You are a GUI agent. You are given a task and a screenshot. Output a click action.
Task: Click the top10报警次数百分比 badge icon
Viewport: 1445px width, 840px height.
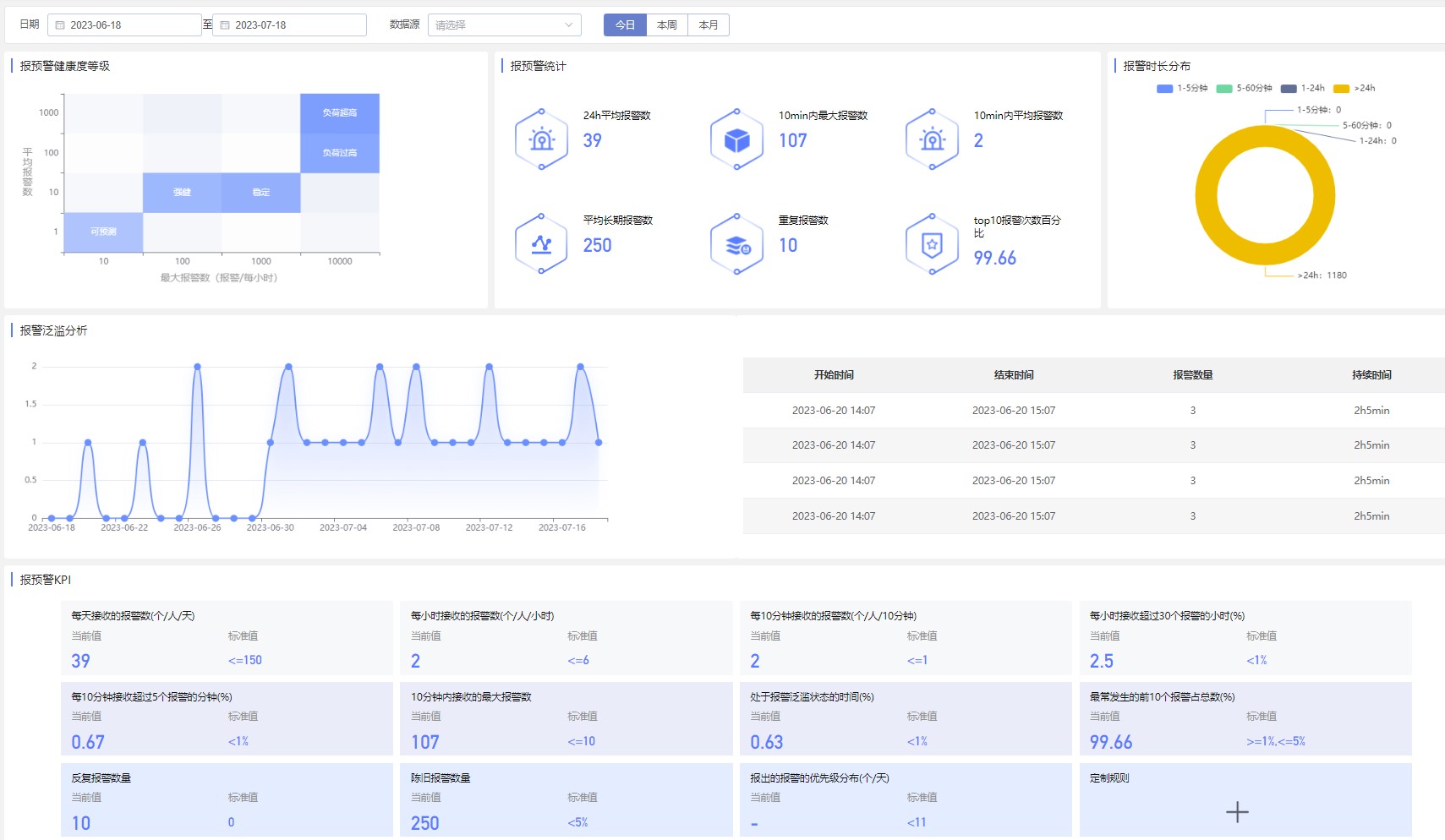932,244
